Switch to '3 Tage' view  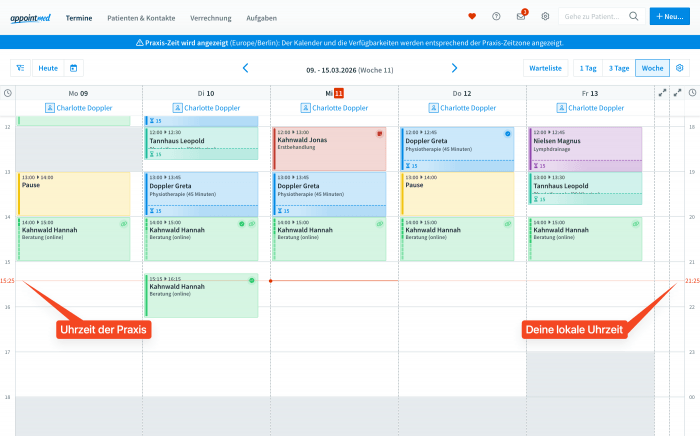(619, 68)
